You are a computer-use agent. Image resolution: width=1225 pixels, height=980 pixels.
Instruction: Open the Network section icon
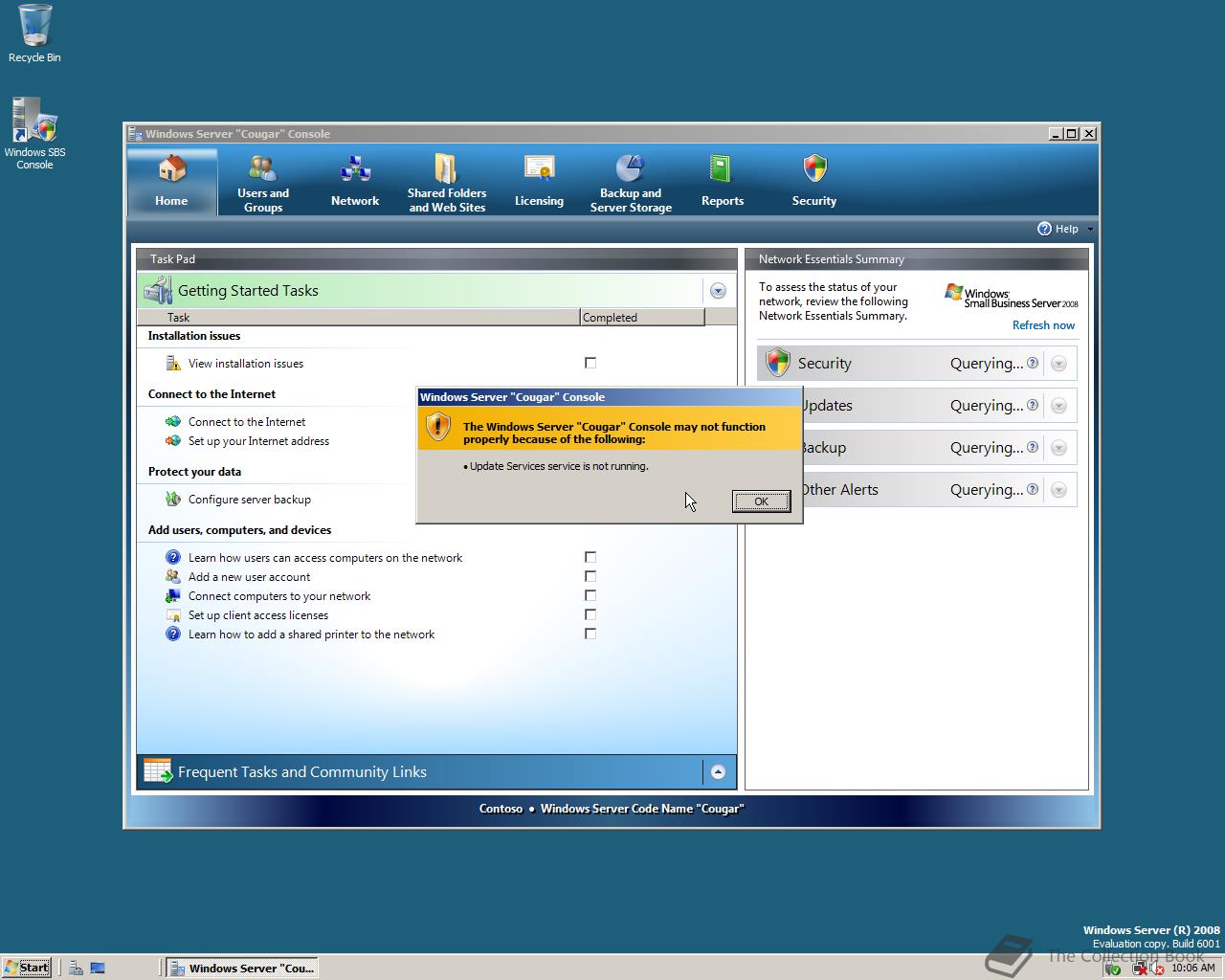click(x=355, y=169)
